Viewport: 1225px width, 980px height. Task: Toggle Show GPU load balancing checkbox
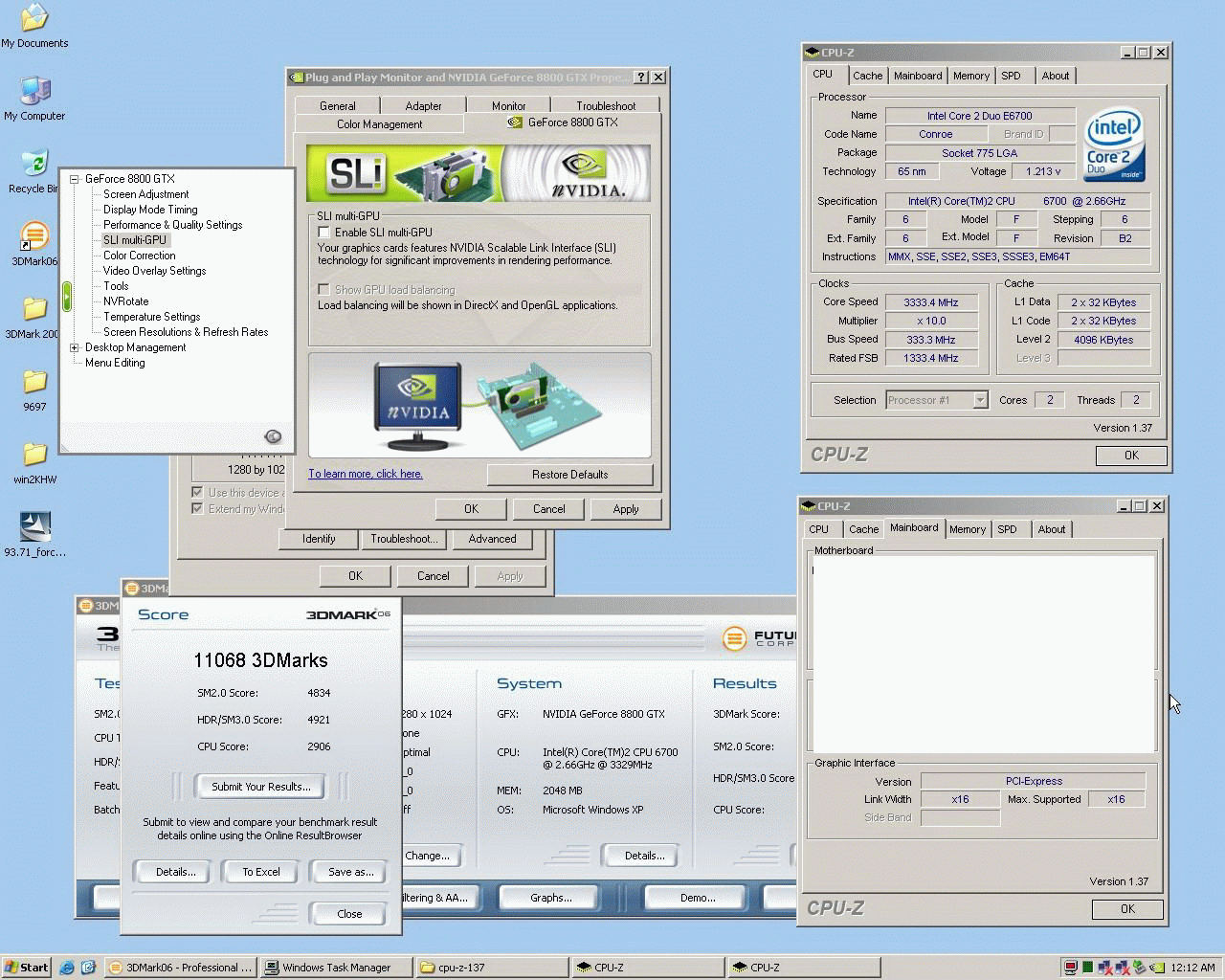pos(324,290)
